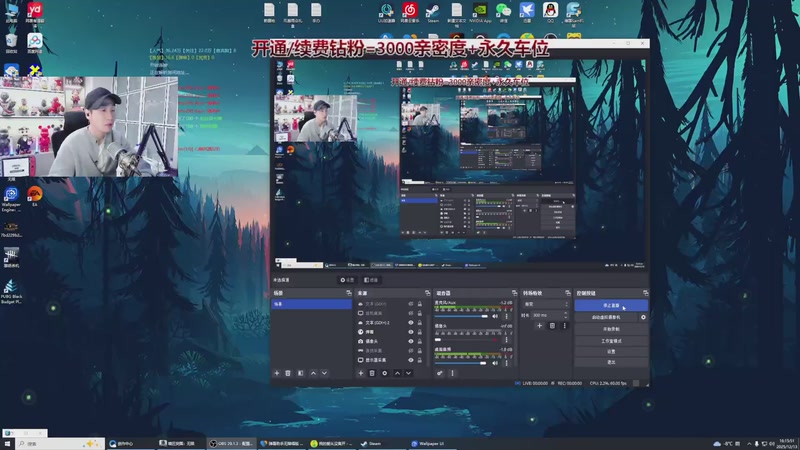Open options dots for 麦克风/Aux channel
Viewport: 800px width, 450px height.
tap(507, 316)
